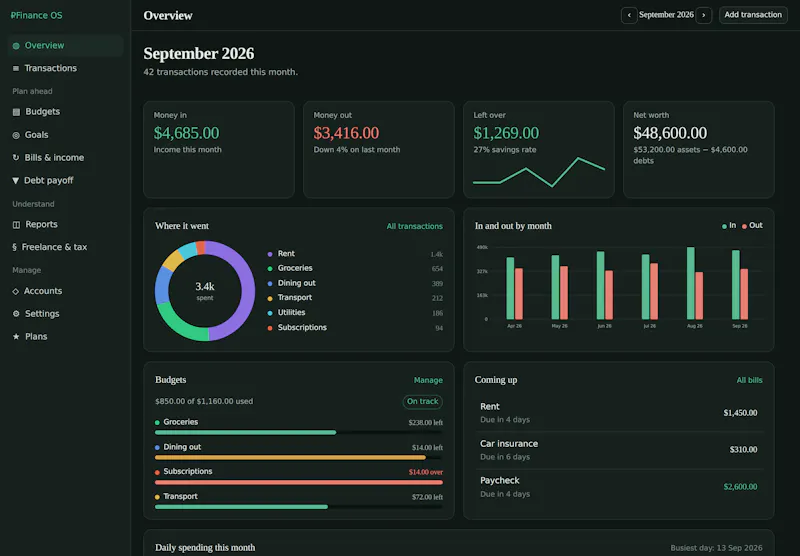Click the Bills & income refresh icon
Image resolution: width=800 pixels, height=556 pixels.
coord(16,158)
